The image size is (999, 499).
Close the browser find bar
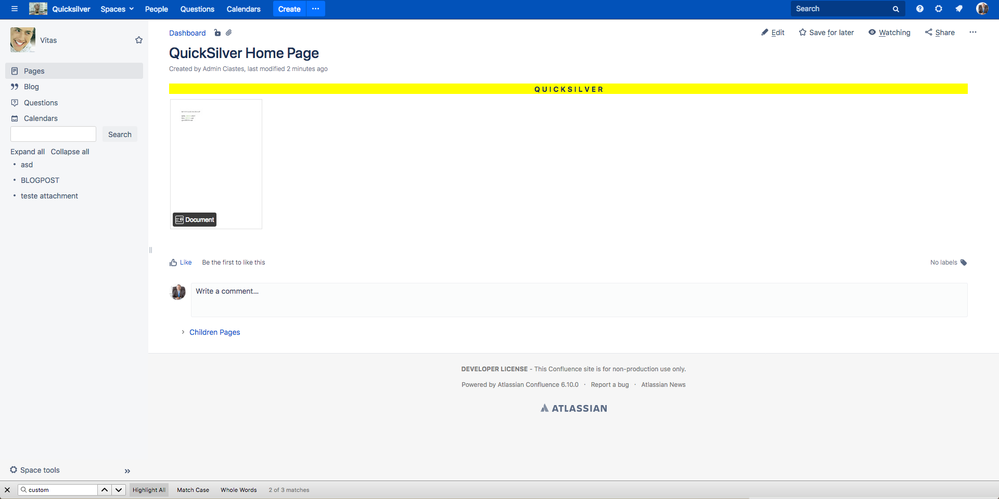pos(8,490)
